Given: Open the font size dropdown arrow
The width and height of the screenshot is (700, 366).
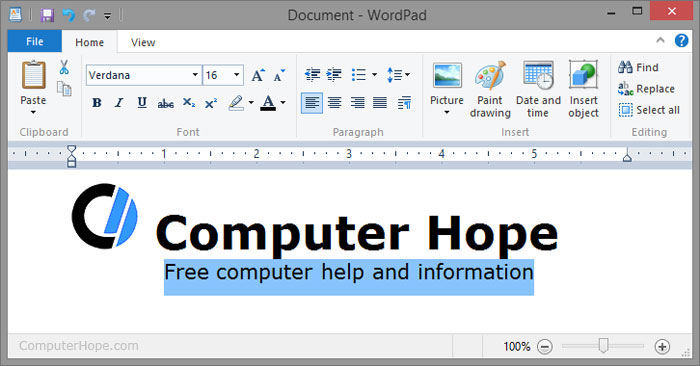Looking at the screenshot, I should click(x=237, y=75).
